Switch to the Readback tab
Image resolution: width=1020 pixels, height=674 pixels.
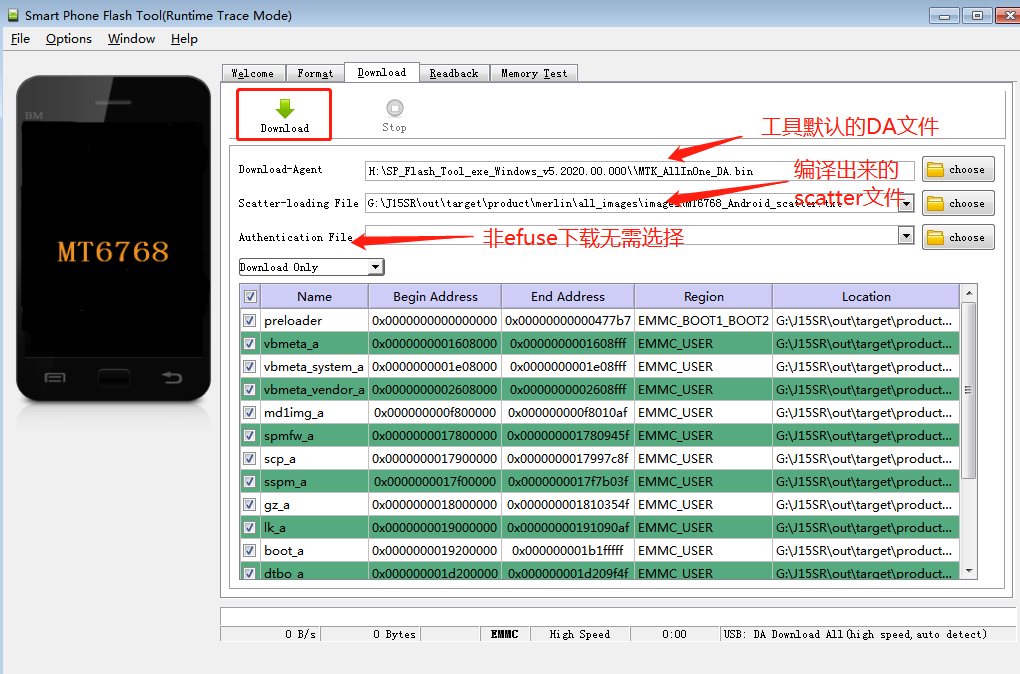pos(454,72)
